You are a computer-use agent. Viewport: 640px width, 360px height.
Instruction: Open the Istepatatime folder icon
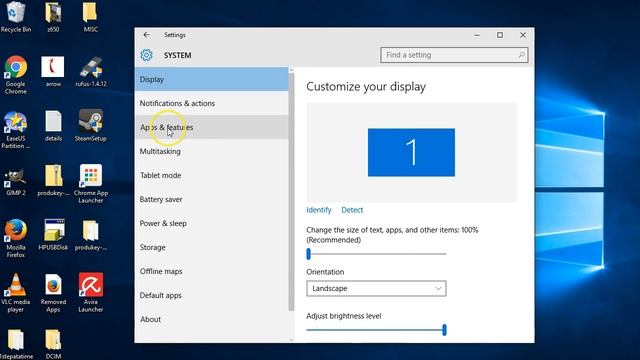[x=16, y=344]
